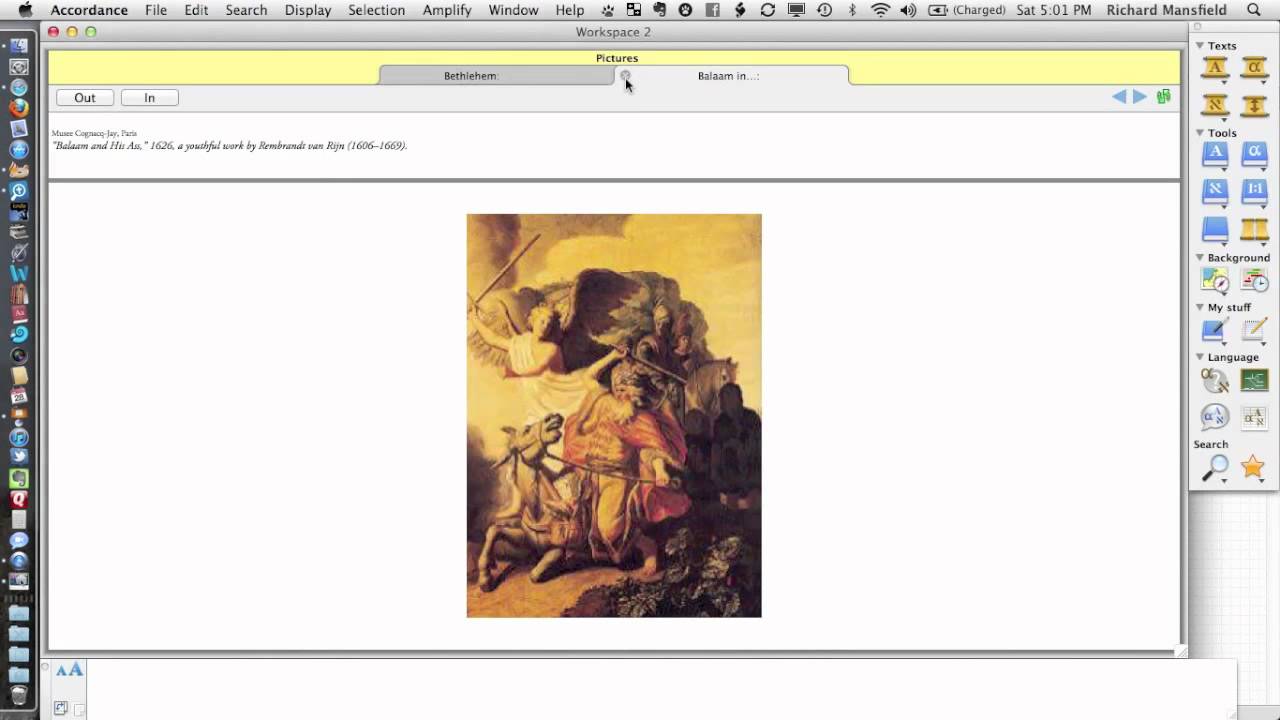The height and width of the screenshot is (720, 1280).
Task: Open the Help menu
Action: 570,10
